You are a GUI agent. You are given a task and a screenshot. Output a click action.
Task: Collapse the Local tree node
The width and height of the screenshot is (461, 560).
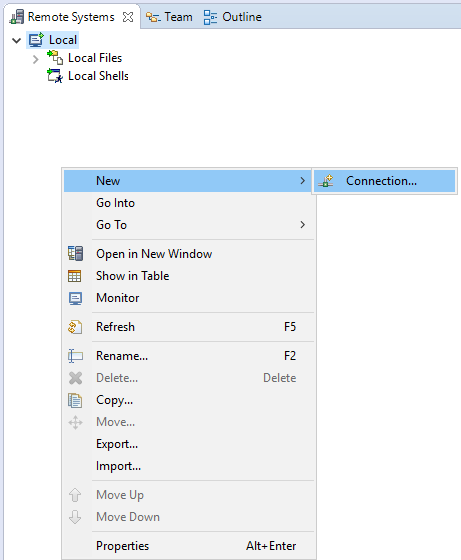click(16, 40)
